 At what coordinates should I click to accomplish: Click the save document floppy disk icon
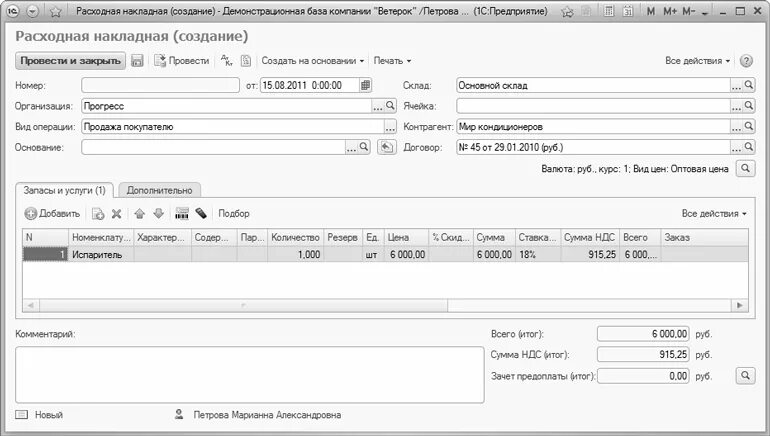click(x=137, y=61)
